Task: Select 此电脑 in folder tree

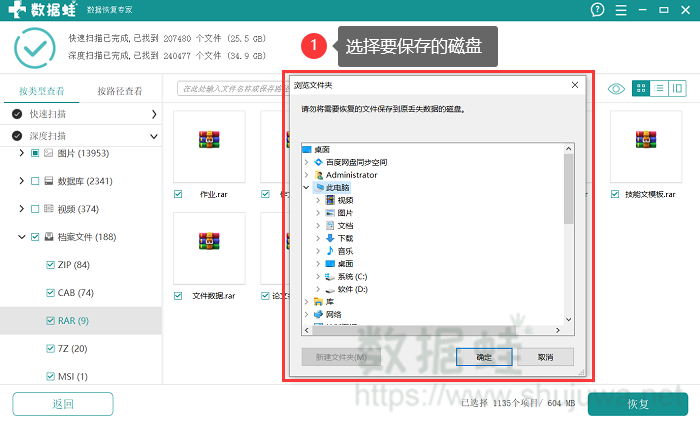Action: [337, 187]
